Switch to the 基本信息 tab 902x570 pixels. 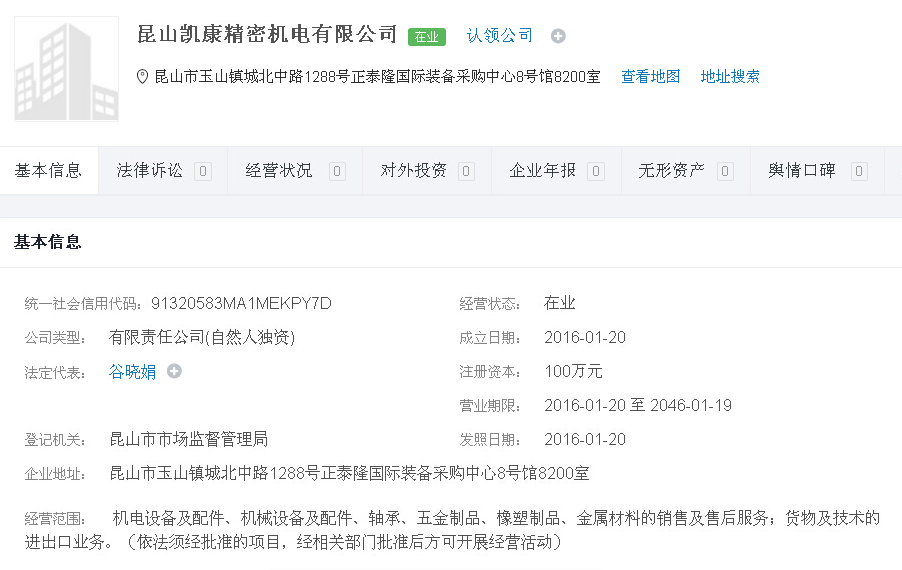pos(48,171)
